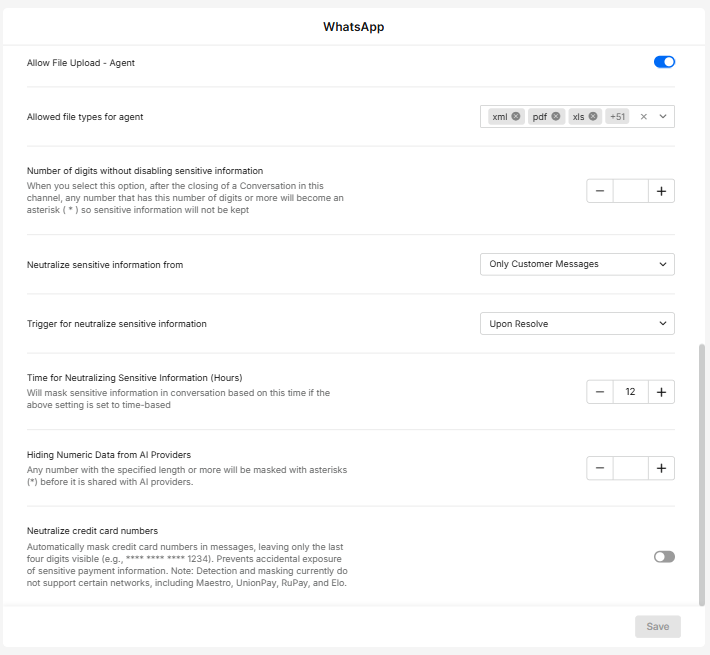The width and height of the screenshot is (710, 655).
Task: Click the 'Trigger for neutralize sensitive information' label
Action: tap(117, 324)
